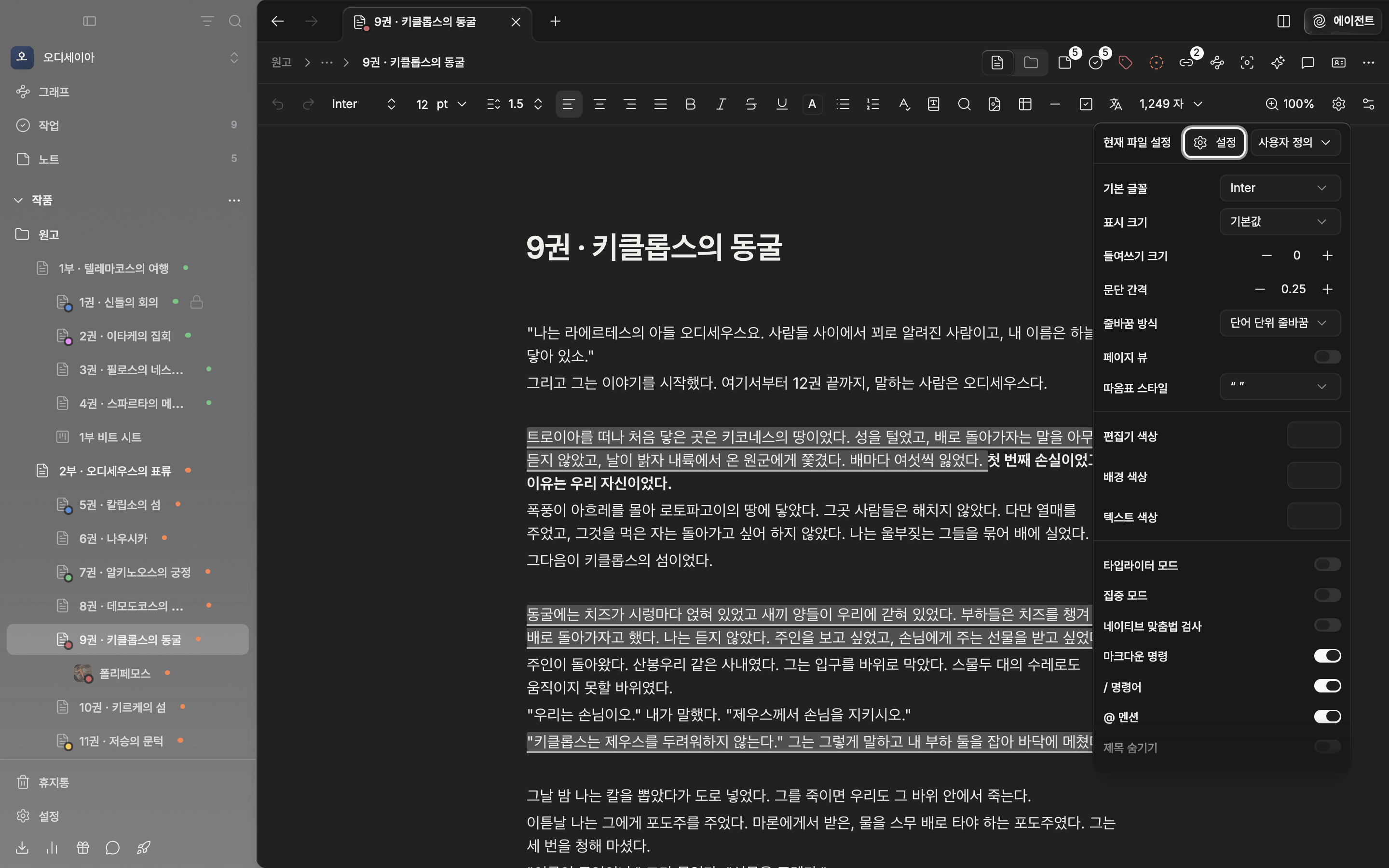Open the tags icon in the header
The width and height of the screenshot is (1389, 868).
pos(1126,63)
